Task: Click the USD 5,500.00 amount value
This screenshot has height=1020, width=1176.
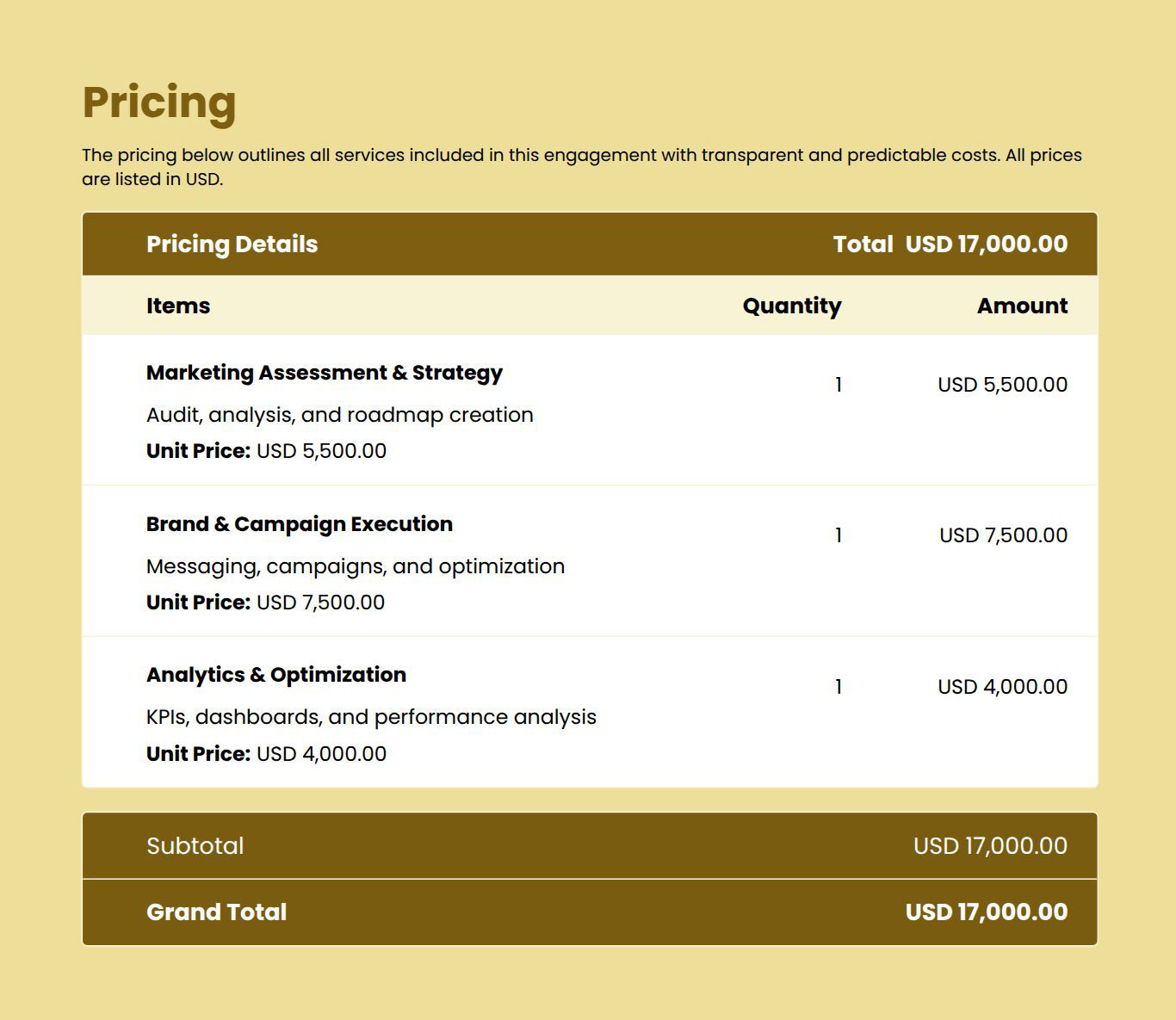Action: coord(1002,385)
